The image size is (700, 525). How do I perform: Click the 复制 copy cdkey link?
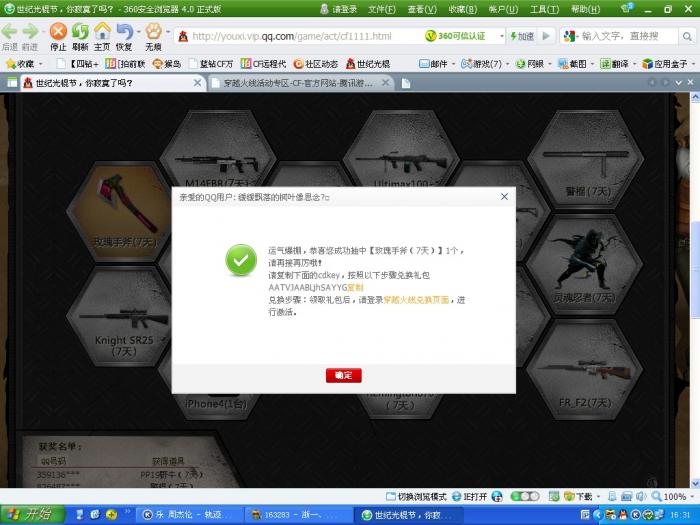(x=355, y=288)
